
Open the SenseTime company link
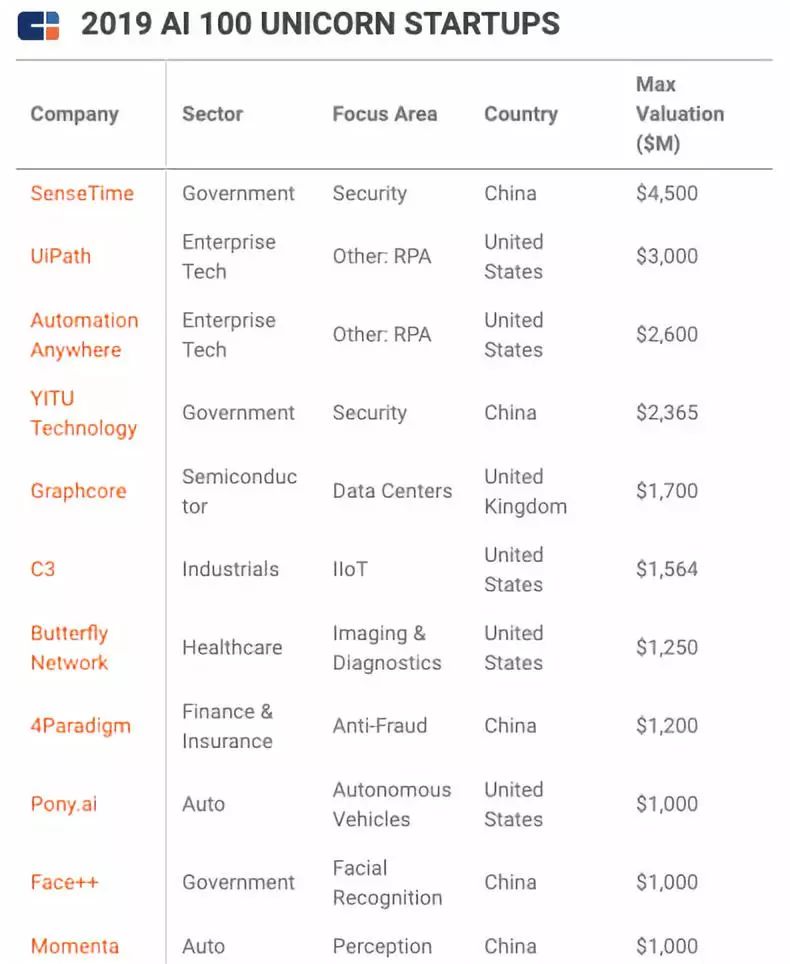coord(82,193)
